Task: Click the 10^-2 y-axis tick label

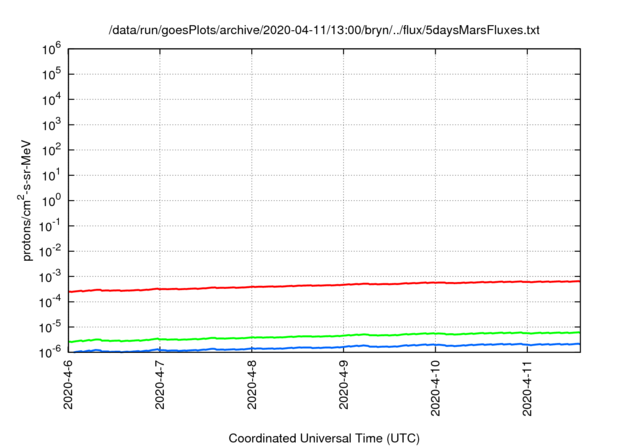Action: (50, 251)
